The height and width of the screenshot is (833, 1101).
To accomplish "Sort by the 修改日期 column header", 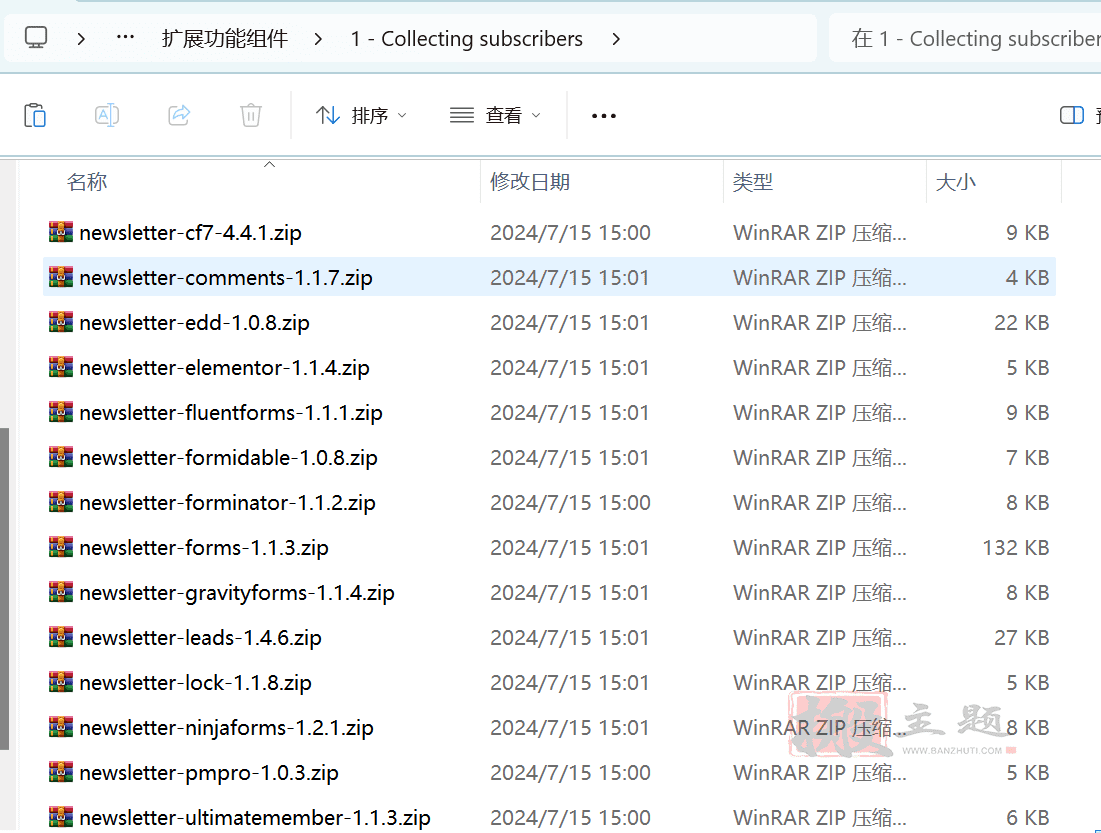I will (530, 182).
